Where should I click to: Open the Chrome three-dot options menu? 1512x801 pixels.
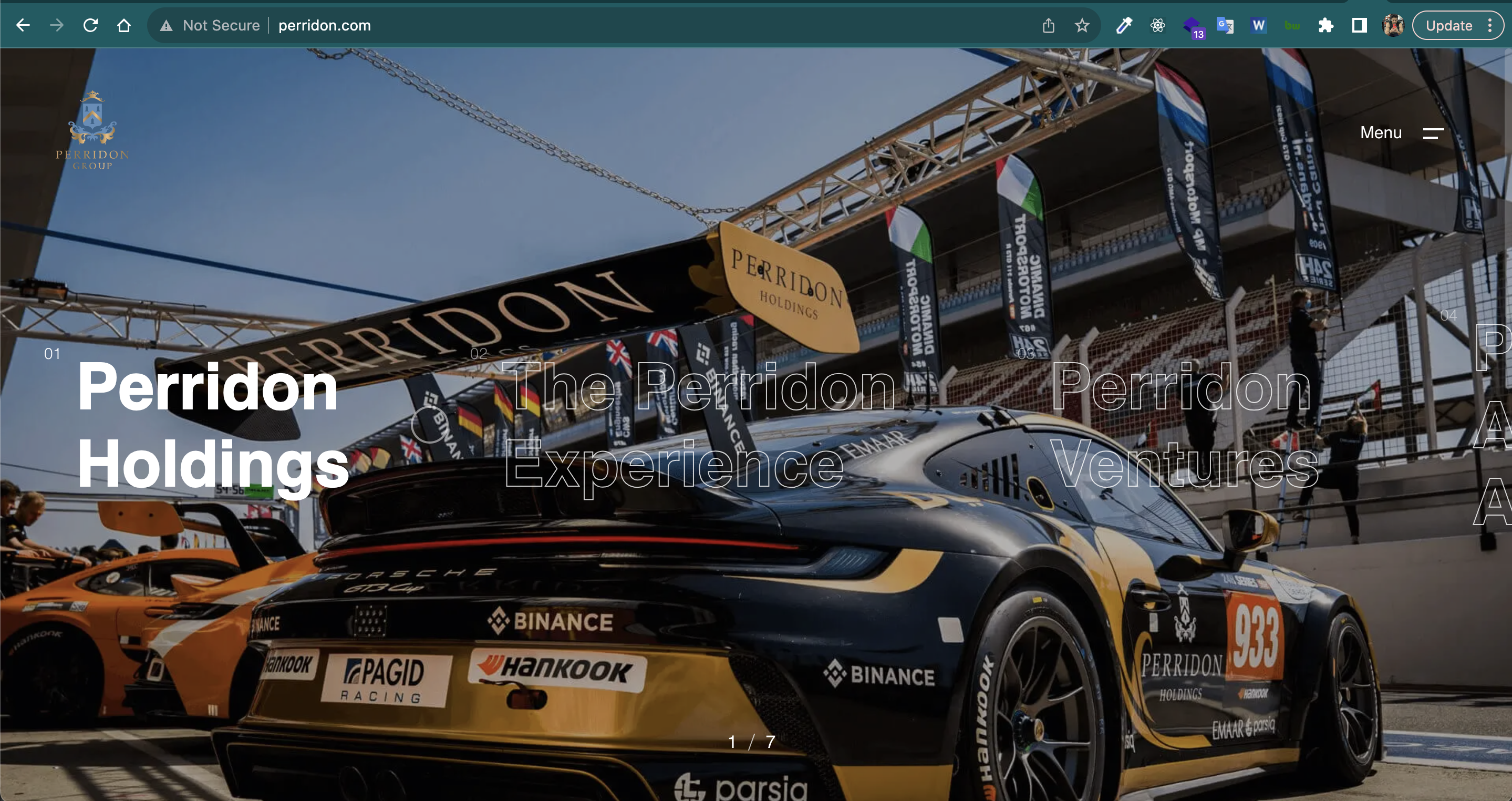(1490, 25)
